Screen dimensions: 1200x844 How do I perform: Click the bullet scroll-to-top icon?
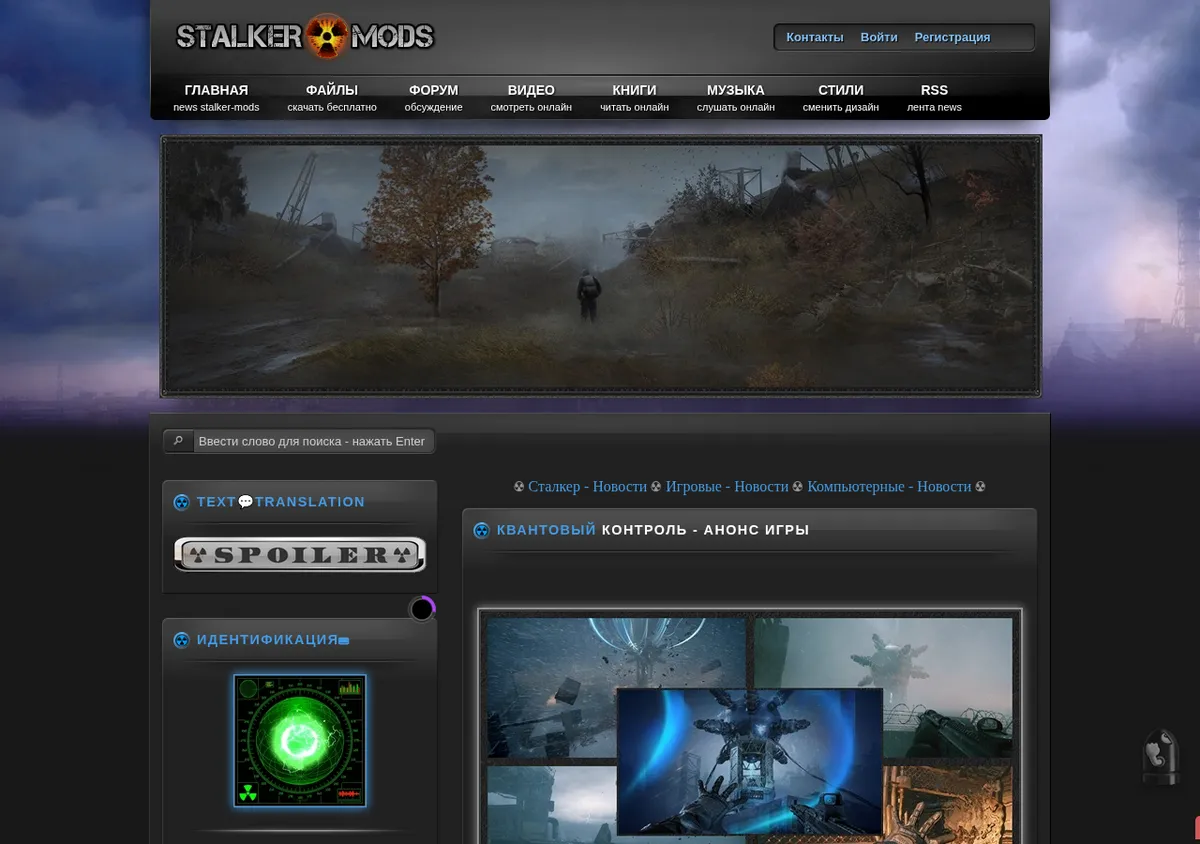coord(1161,758)
